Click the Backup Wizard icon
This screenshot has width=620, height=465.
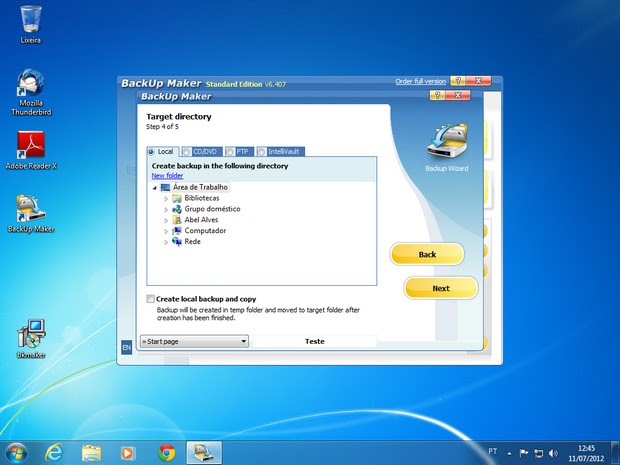(447, 142)
